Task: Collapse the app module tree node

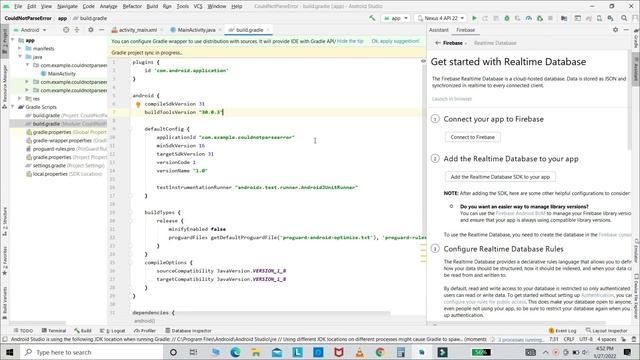Action: pos(13,40)
